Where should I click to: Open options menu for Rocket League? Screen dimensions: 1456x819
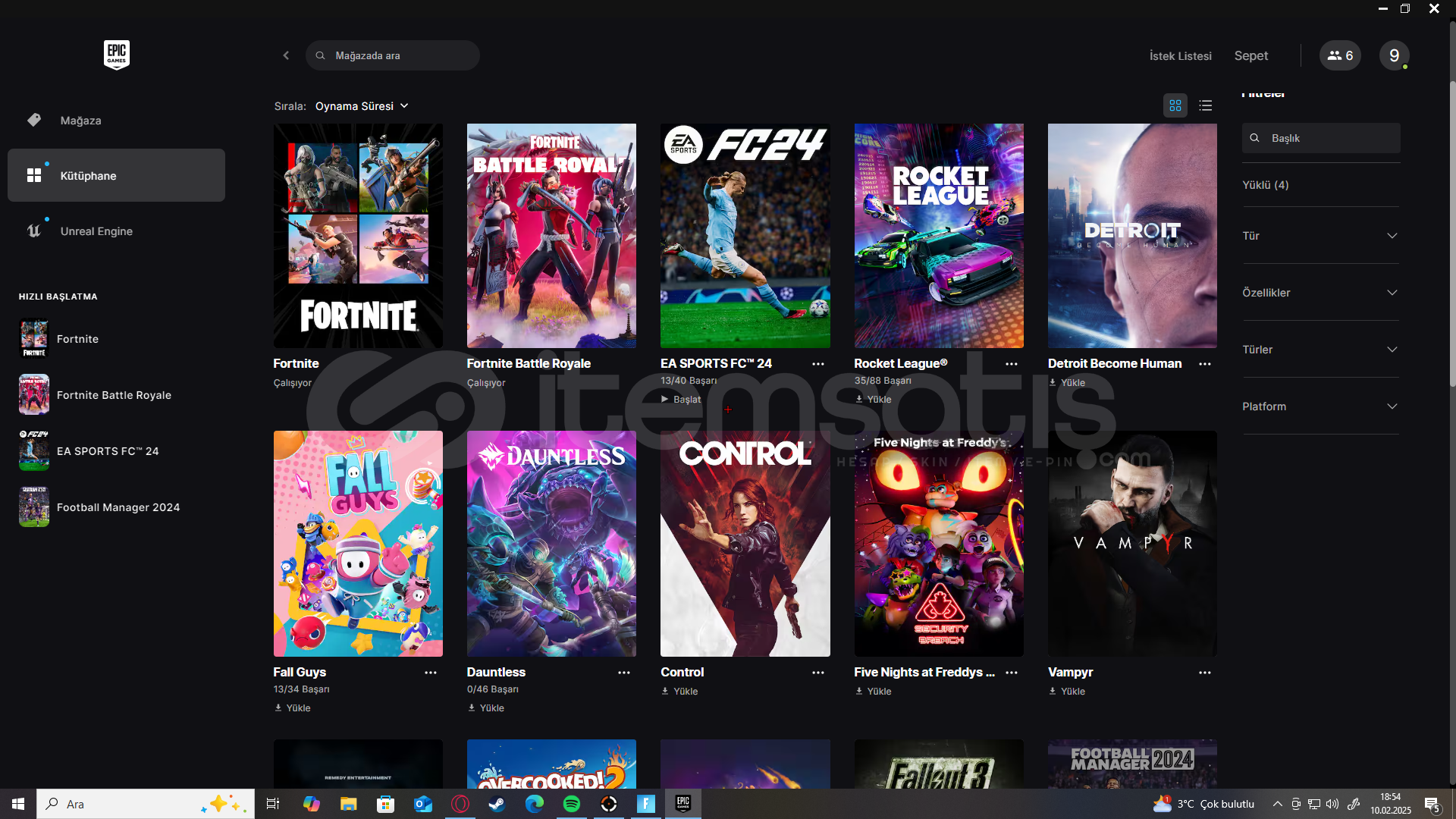tap(1012, 364)
